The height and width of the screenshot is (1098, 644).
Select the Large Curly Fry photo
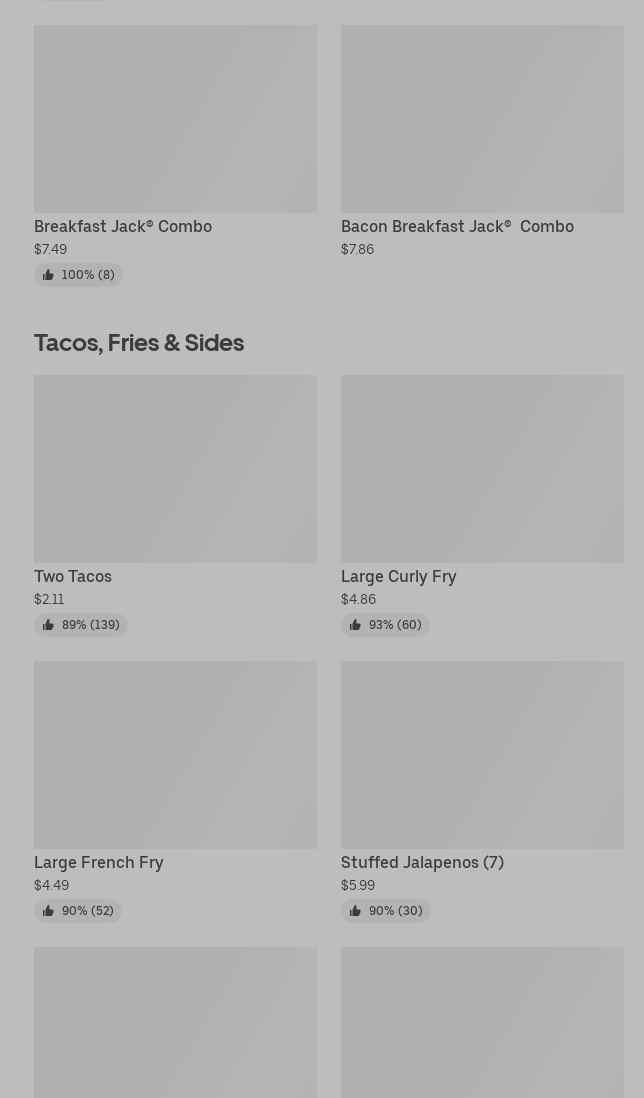[482, 468]
